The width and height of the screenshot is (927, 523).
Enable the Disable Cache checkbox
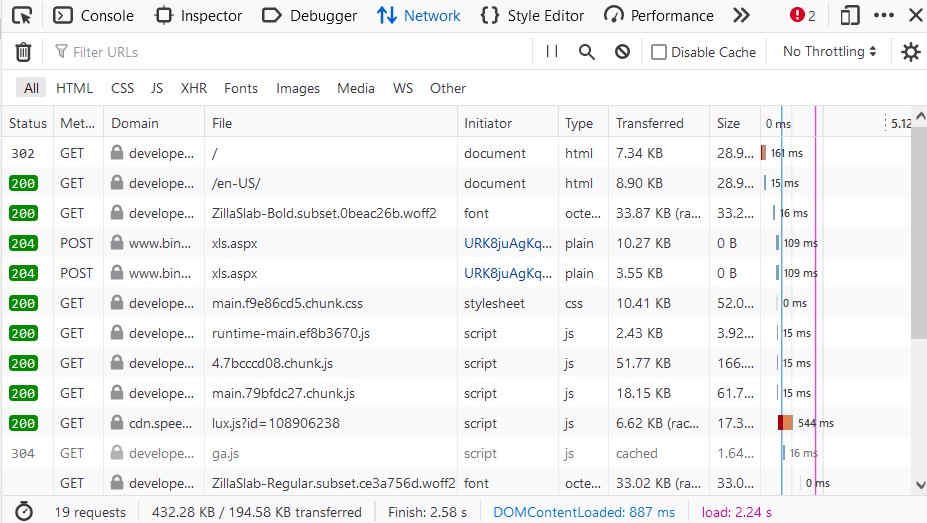[x=659, y=52]
